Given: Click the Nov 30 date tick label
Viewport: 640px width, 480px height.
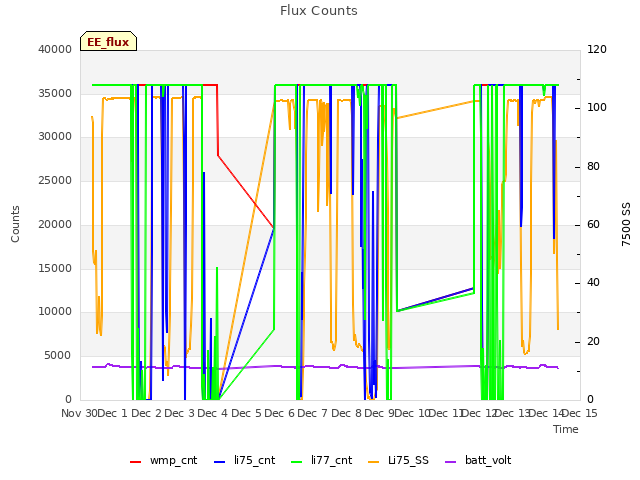Looking at the screenshot, I should point(80,413).
